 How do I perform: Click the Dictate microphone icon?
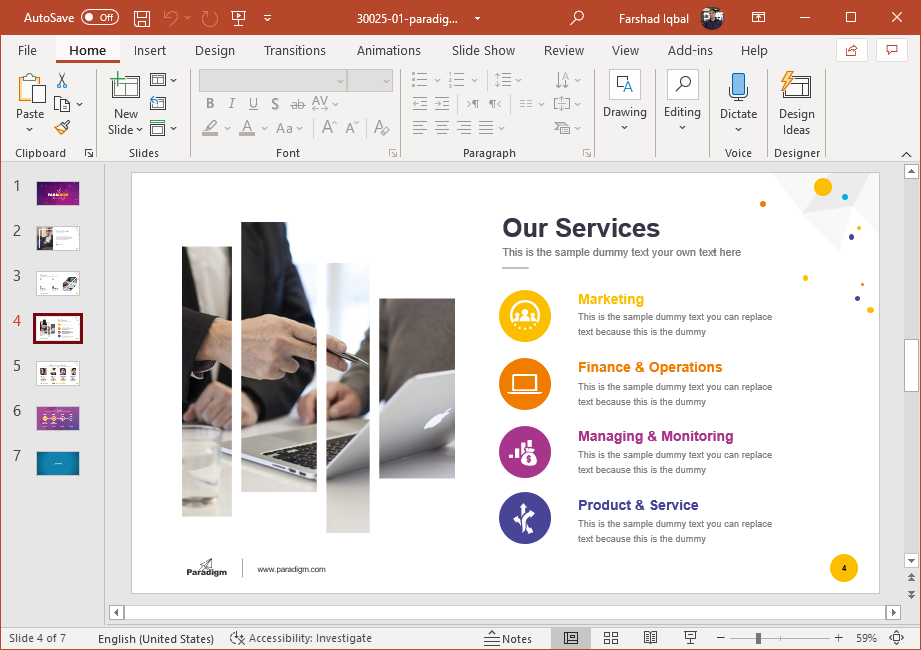tap(738, 87)
